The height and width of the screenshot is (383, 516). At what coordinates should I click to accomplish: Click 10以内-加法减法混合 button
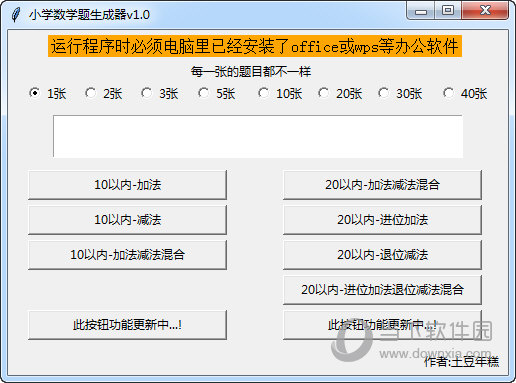pyautogui.click(x=128, y=255)
